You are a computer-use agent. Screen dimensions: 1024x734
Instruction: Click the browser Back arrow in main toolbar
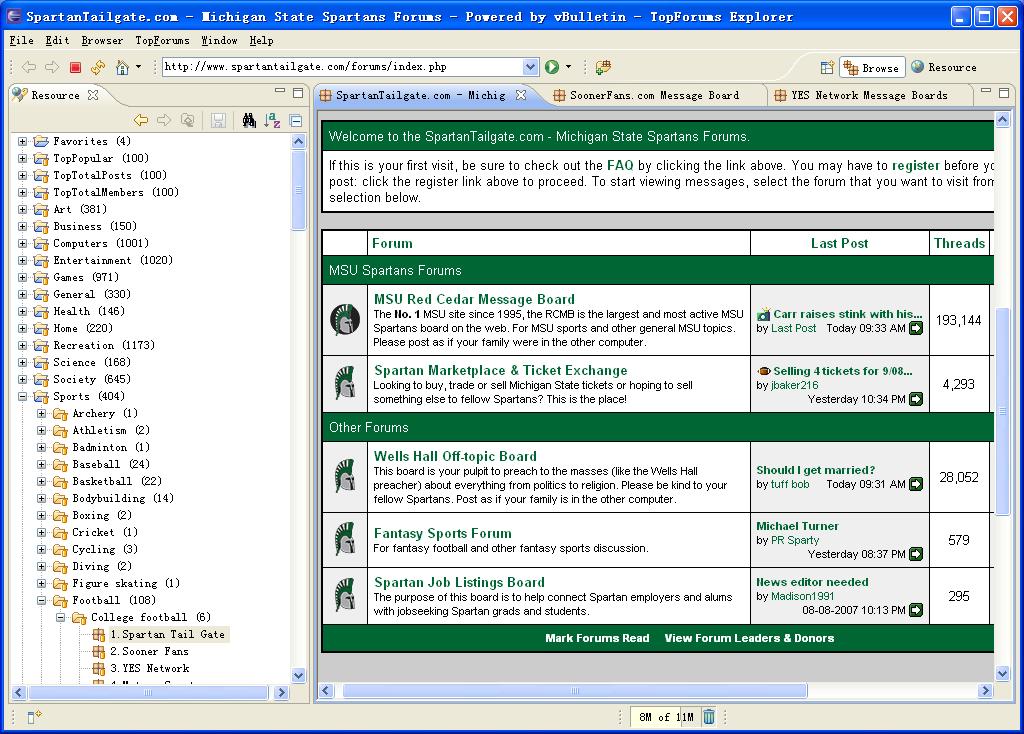pos(29,67)
